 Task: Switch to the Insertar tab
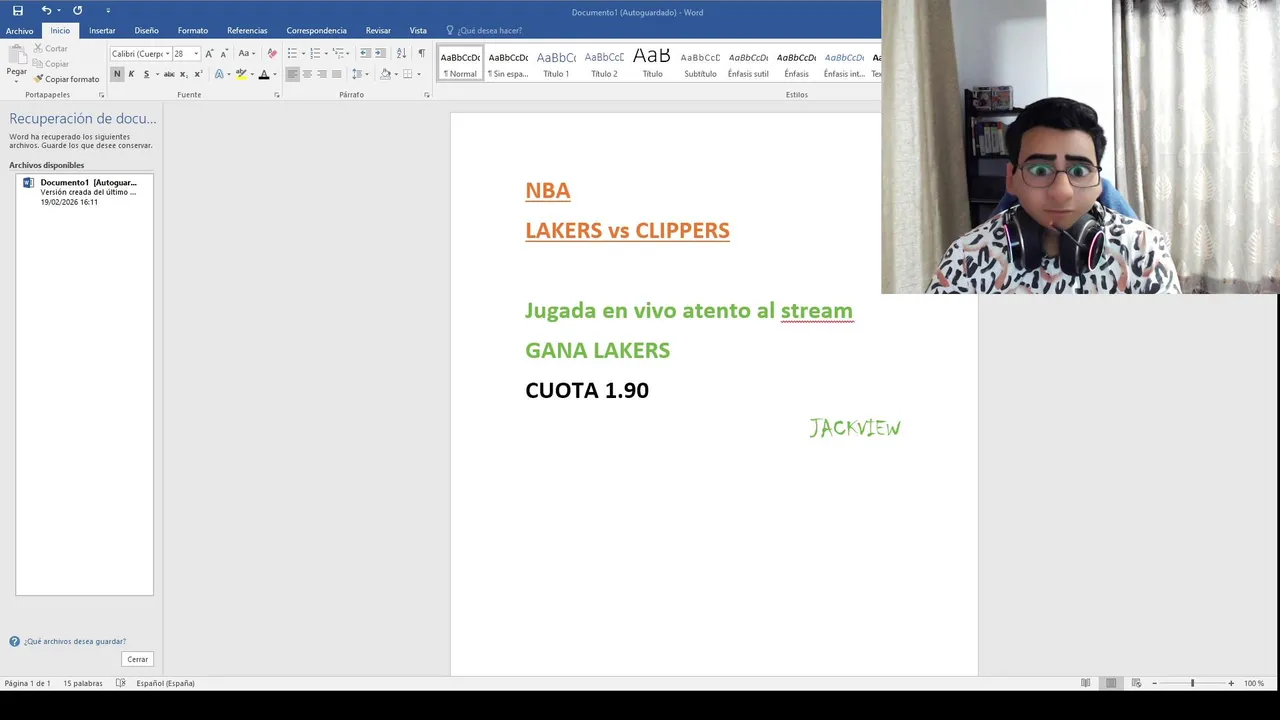(x=102, y=31)
